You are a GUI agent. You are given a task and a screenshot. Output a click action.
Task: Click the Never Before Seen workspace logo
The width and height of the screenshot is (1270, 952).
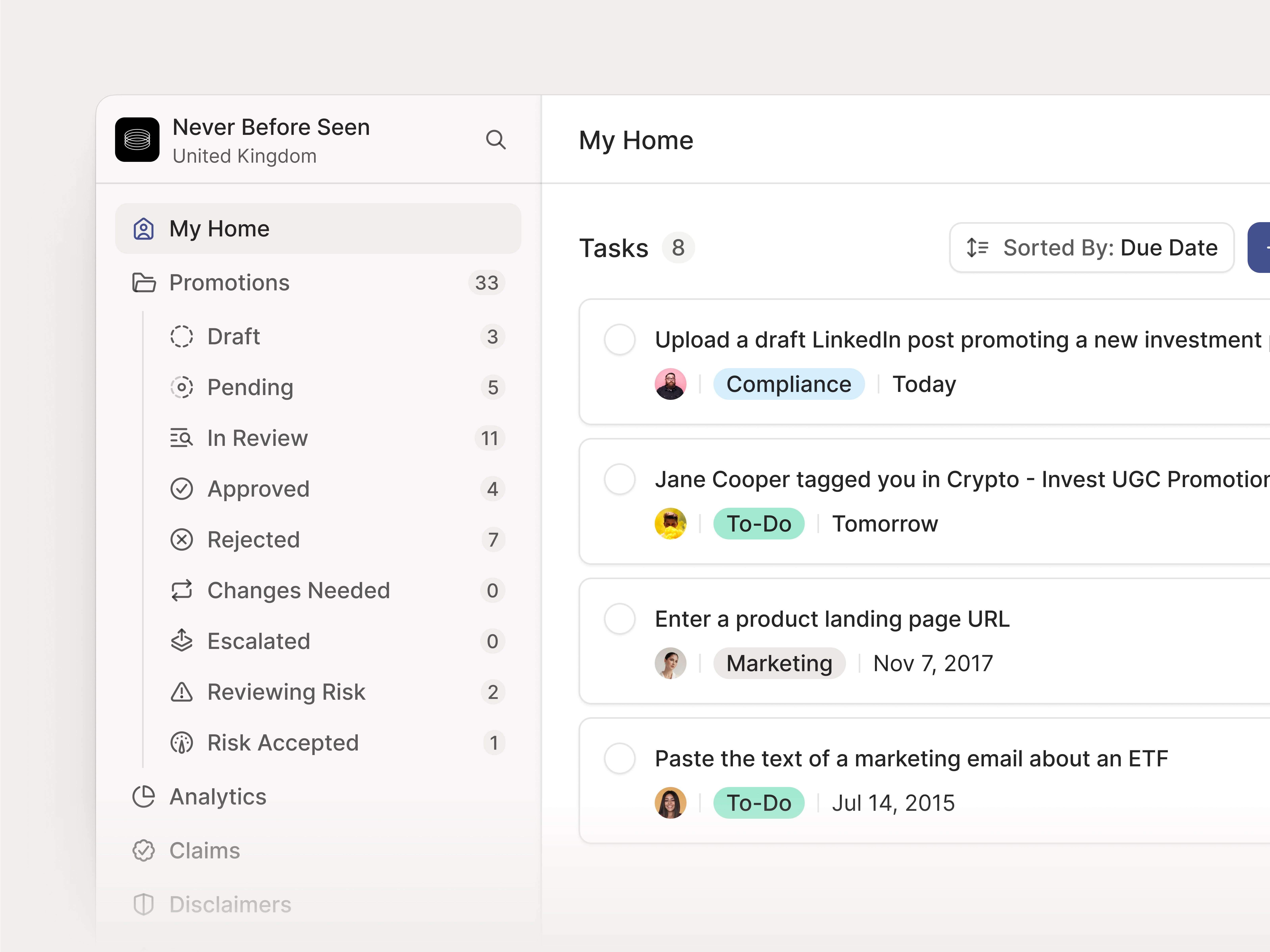(137, 139)
